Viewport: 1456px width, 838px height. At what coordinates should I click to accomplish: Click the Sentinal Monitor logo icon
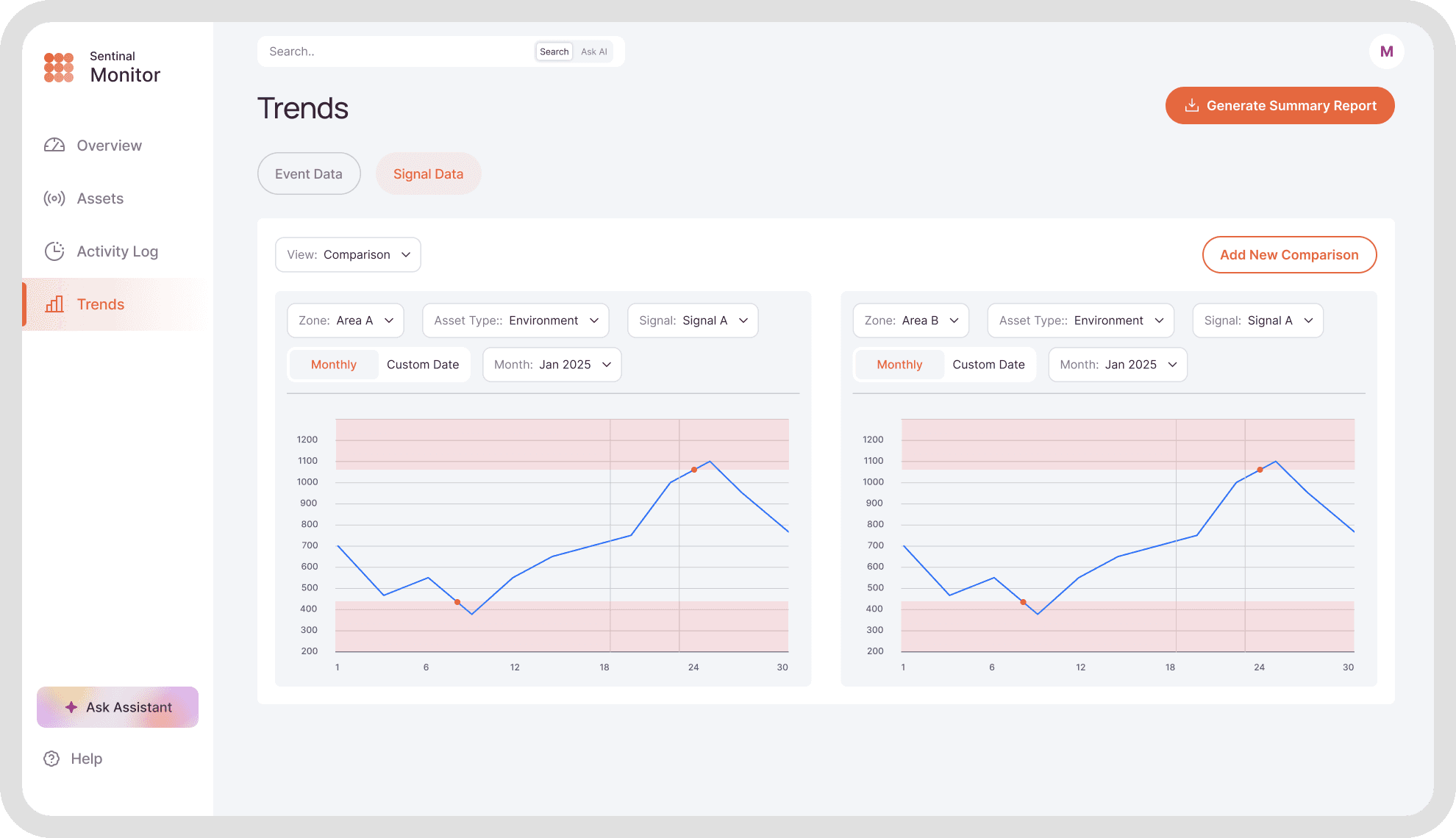click(x=59, y=67)
